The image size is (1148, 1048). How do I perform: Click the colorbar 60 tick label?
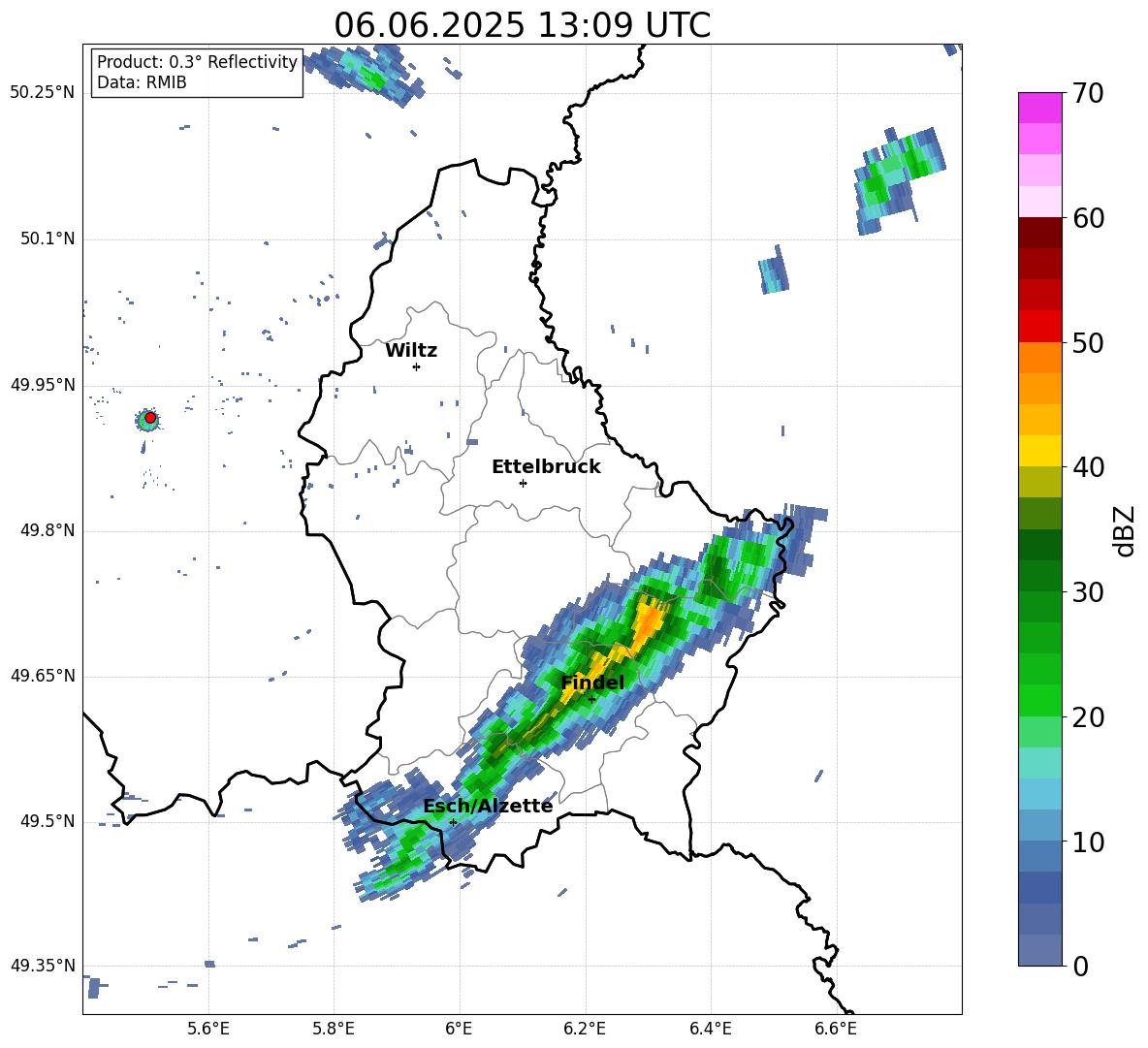click(1088, 218)
